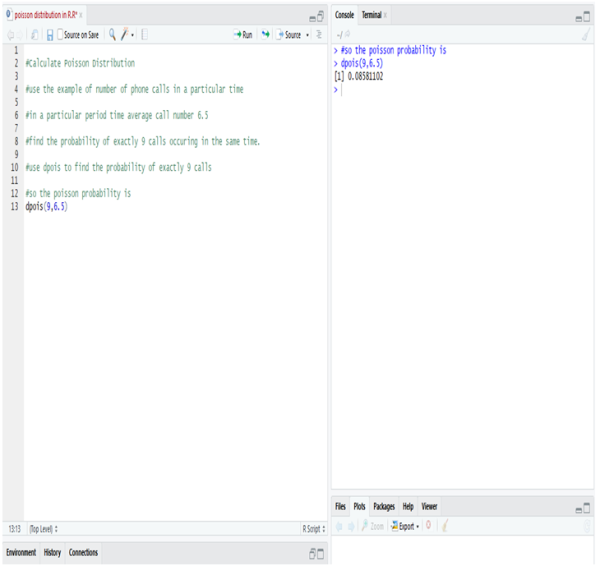Viewport: 600px width, 566px height.
Task: Show script in new window icon
Action: (35, 35)
